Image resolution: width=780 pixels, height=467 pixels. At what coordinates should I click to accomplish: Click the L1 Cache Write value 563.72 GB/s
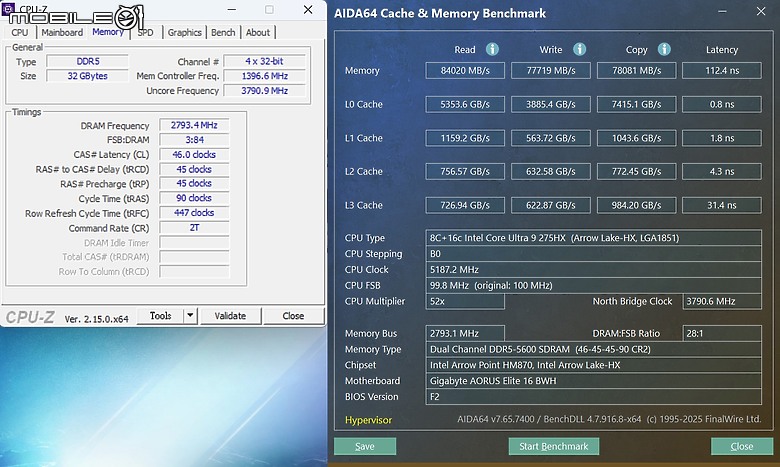(551, 138)
